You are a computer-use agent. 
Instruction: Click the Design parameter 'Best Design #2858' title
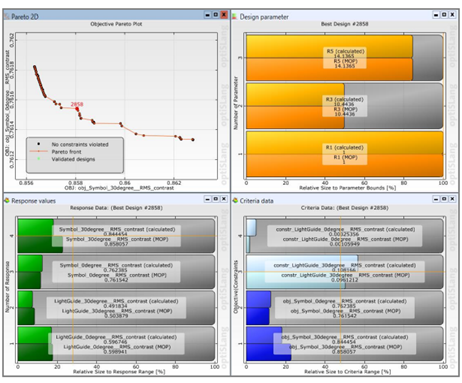345,24
